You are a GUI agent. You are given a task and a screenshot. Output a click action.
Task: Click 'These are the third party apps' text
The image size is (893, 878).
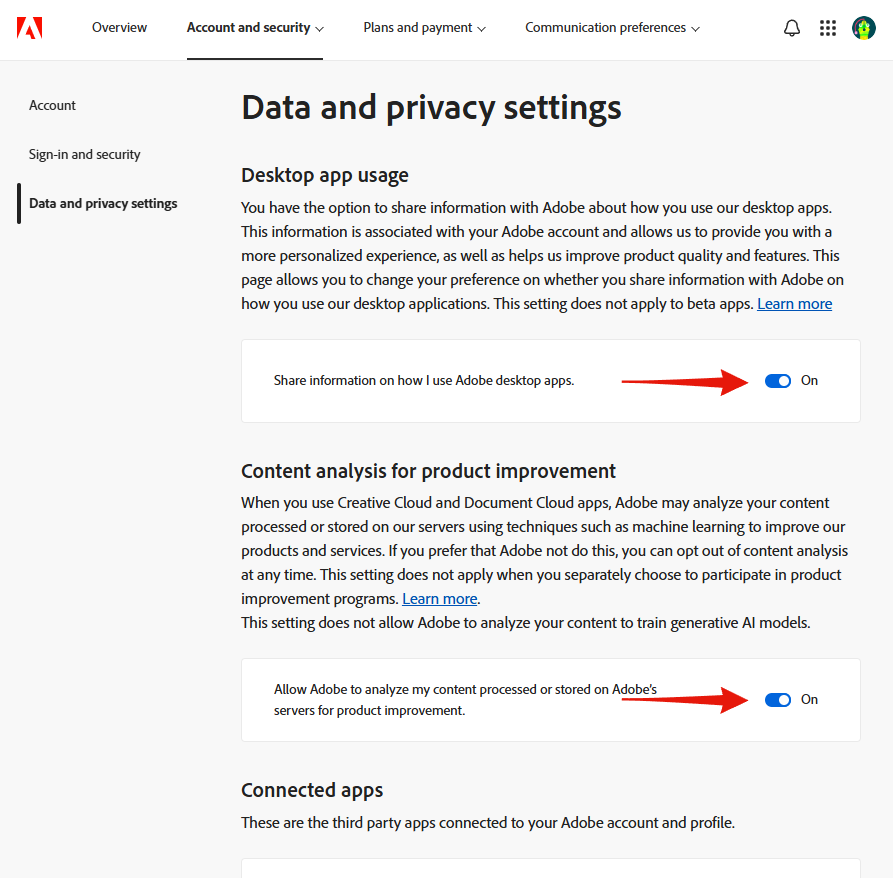488,822
